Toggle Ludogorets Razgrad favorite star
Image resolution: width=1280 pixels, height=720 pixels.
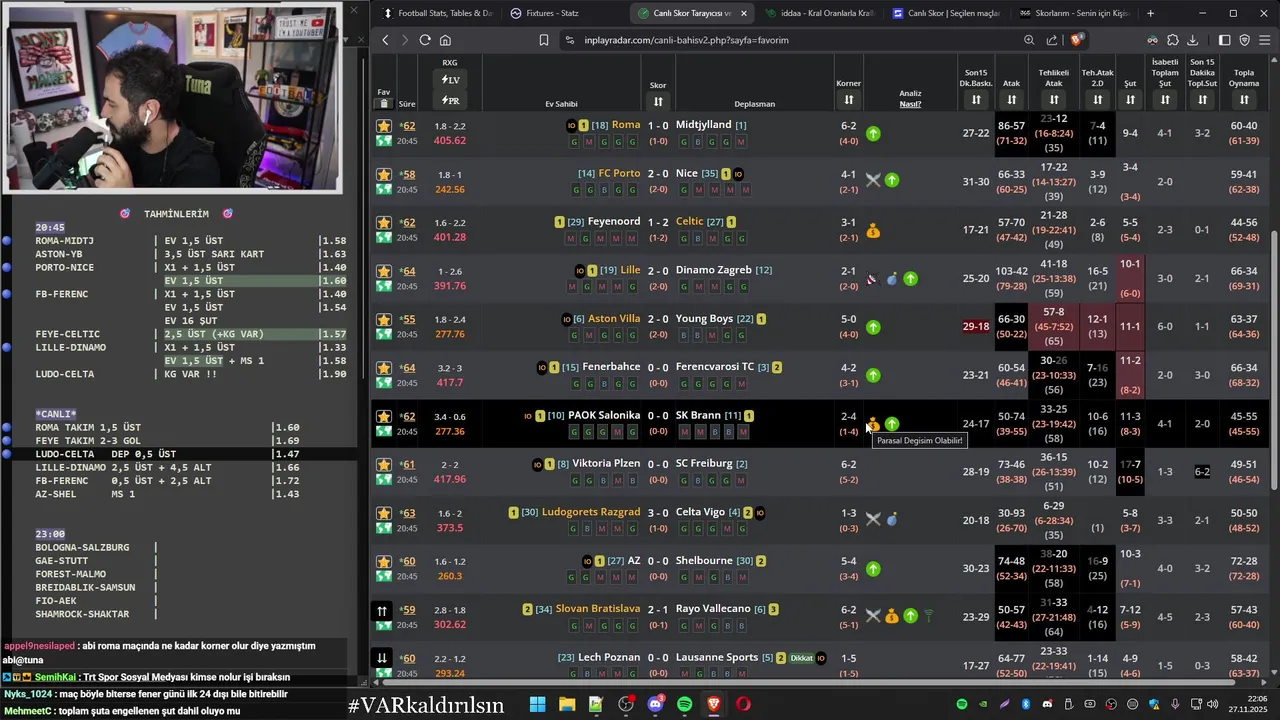pos(383,514)
